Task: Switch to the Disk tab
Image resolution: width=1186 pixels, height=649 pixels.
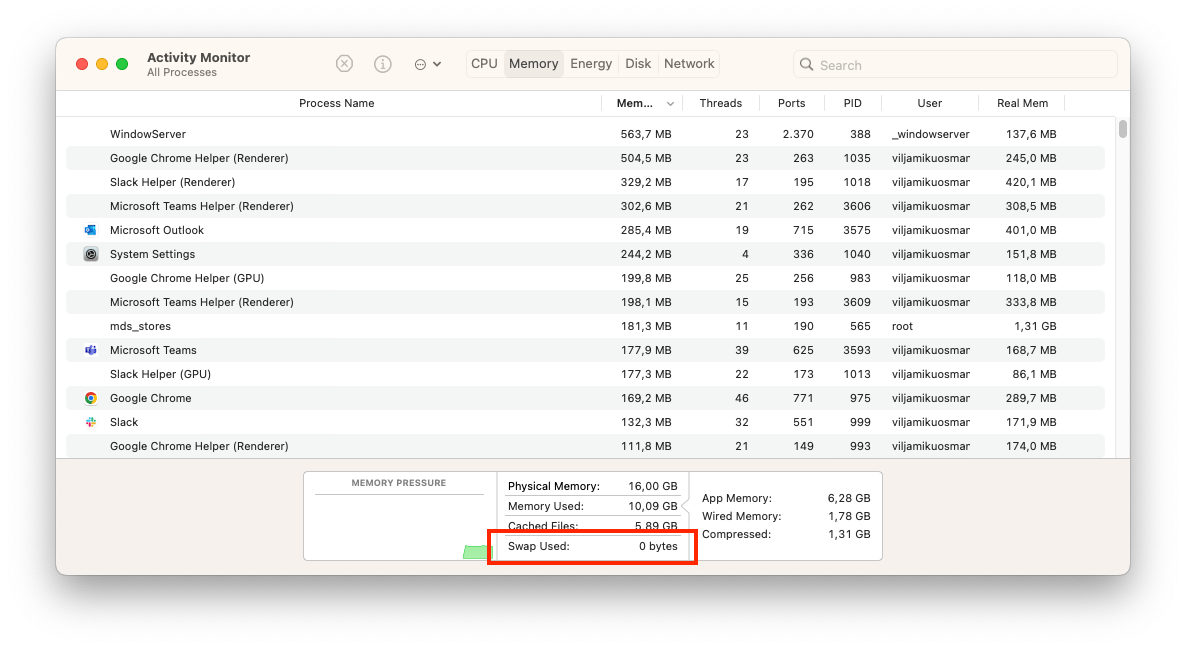Action: tap(638, 64)
